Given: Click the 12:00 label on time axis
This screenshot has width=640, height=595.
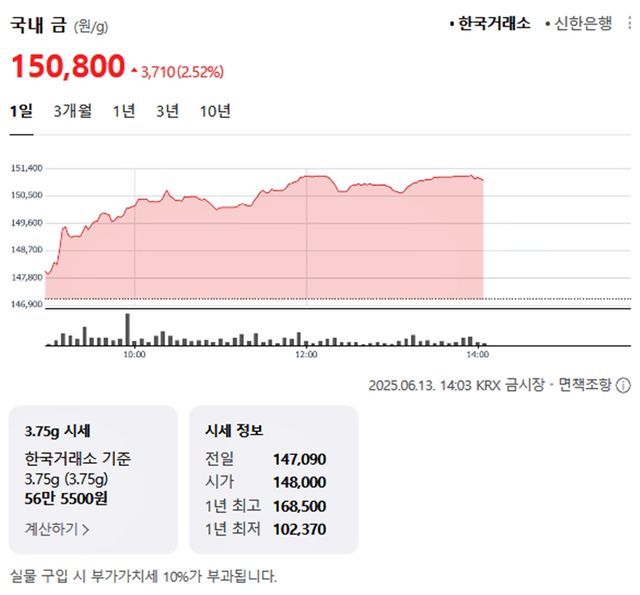Looking at the screenshot, I should click(306, 354).
